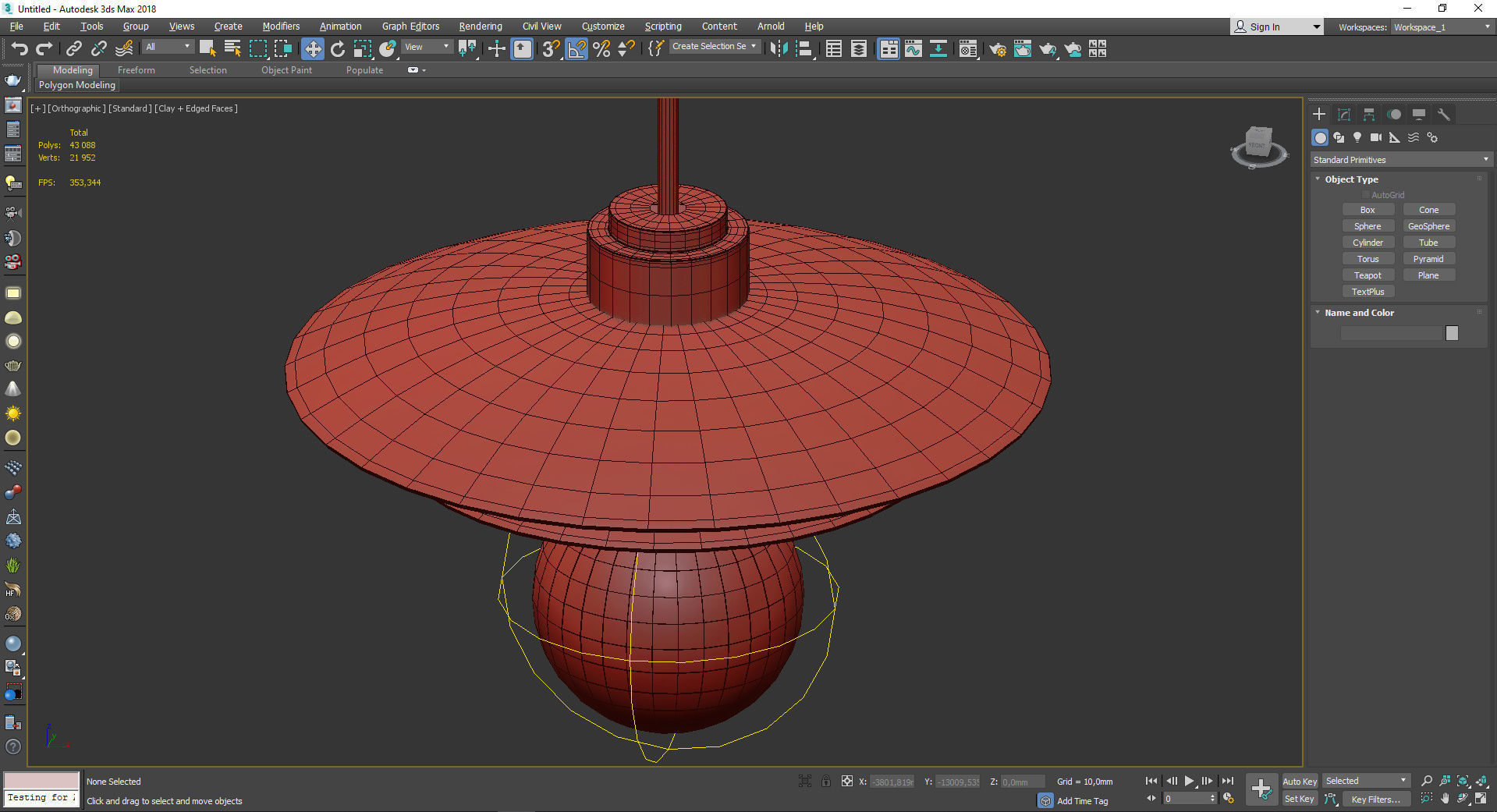The height and width of the screenshot is (812, 1497).
Task: Open the selection filter All dropdown
Action: click(x=168, y=47)
